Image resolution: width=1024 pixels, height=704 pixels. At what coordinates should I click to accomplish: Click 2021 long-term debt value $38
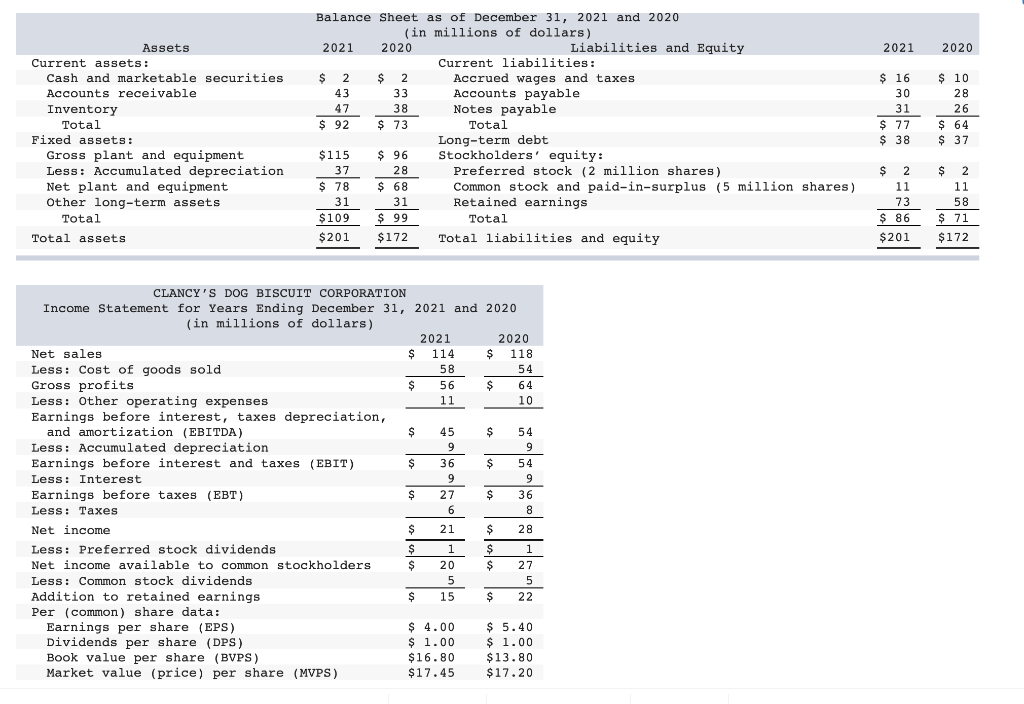[895, 140]
